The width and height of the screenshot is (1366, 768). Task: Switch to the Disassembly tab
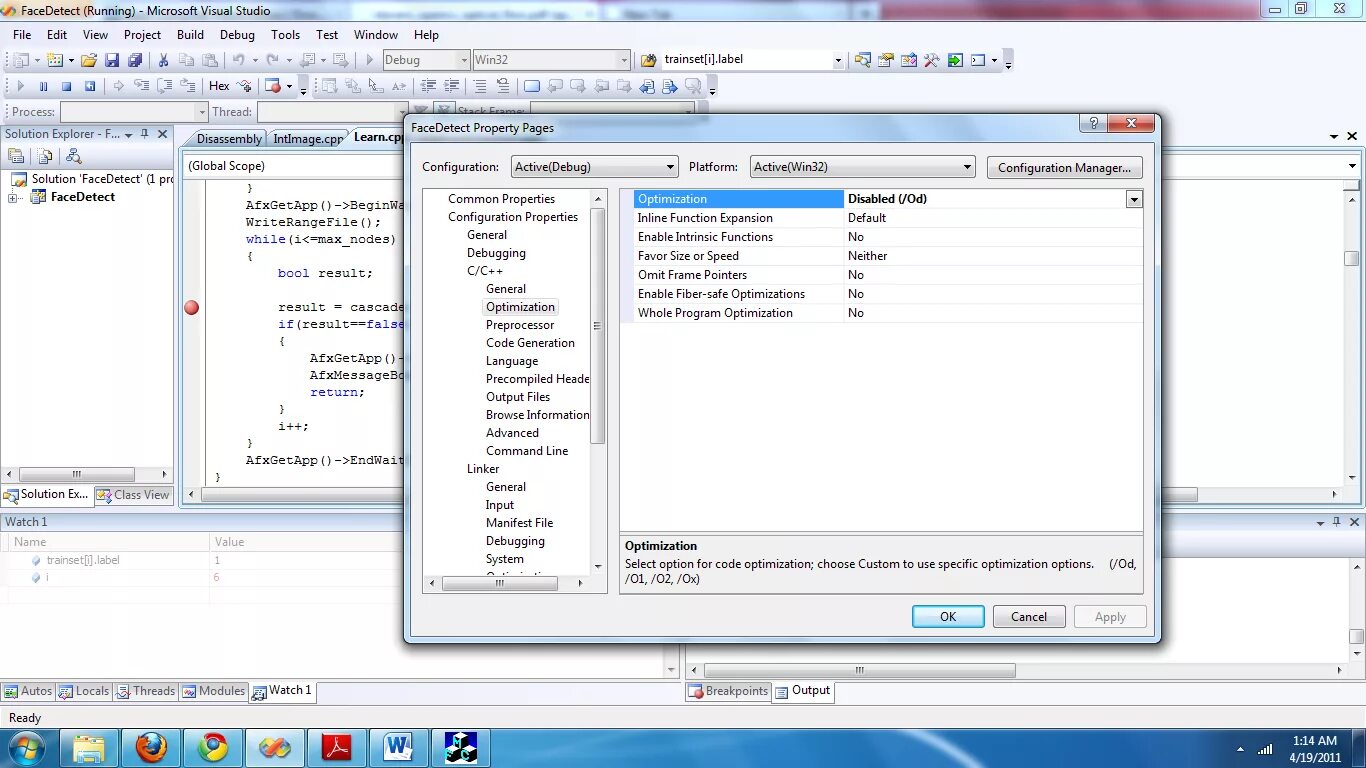pyautogui.click(x=229, y=138)
